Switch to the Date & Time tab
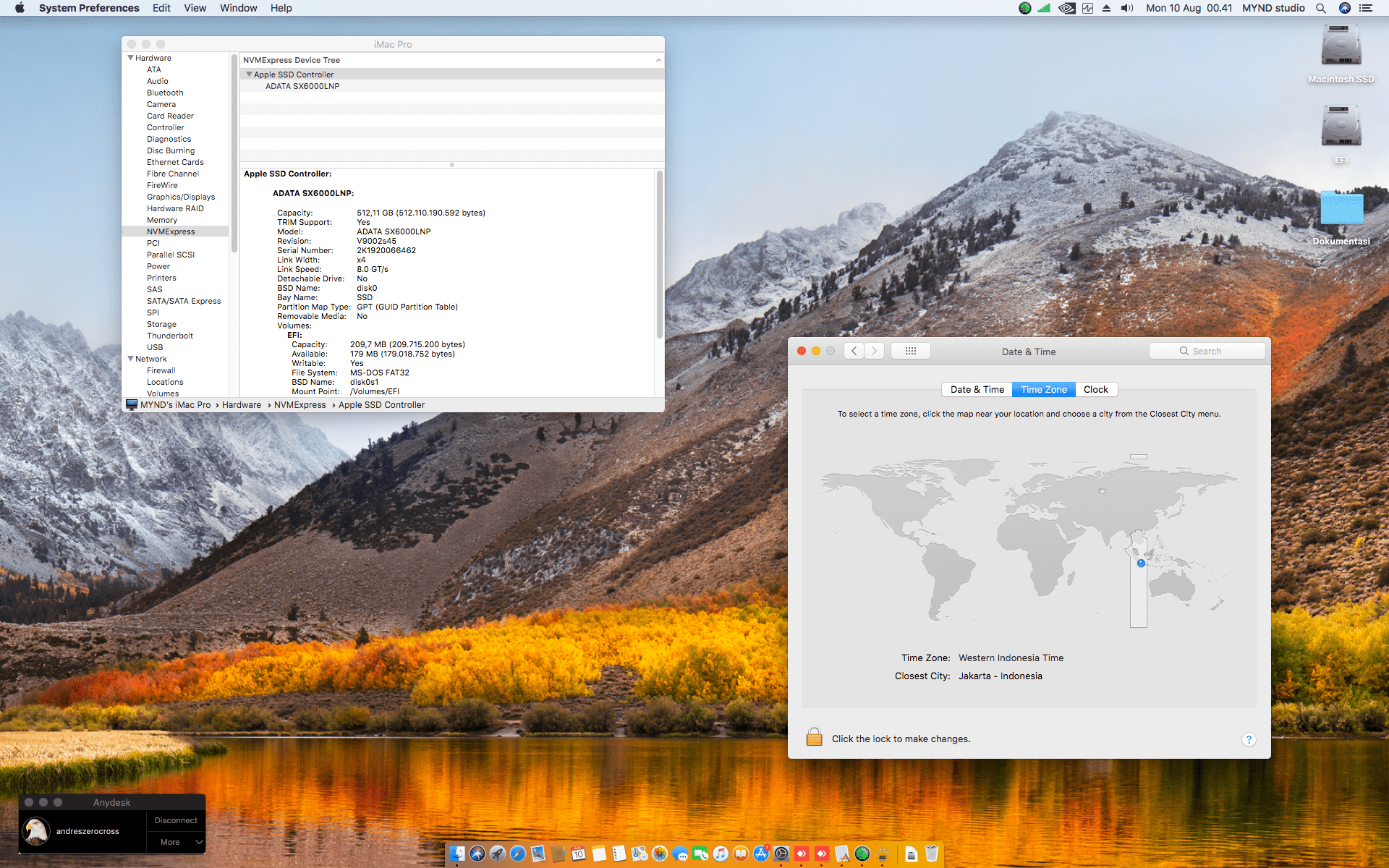Image resolution: width=1389 pixels, height=868 pixels. coord(977,389)
